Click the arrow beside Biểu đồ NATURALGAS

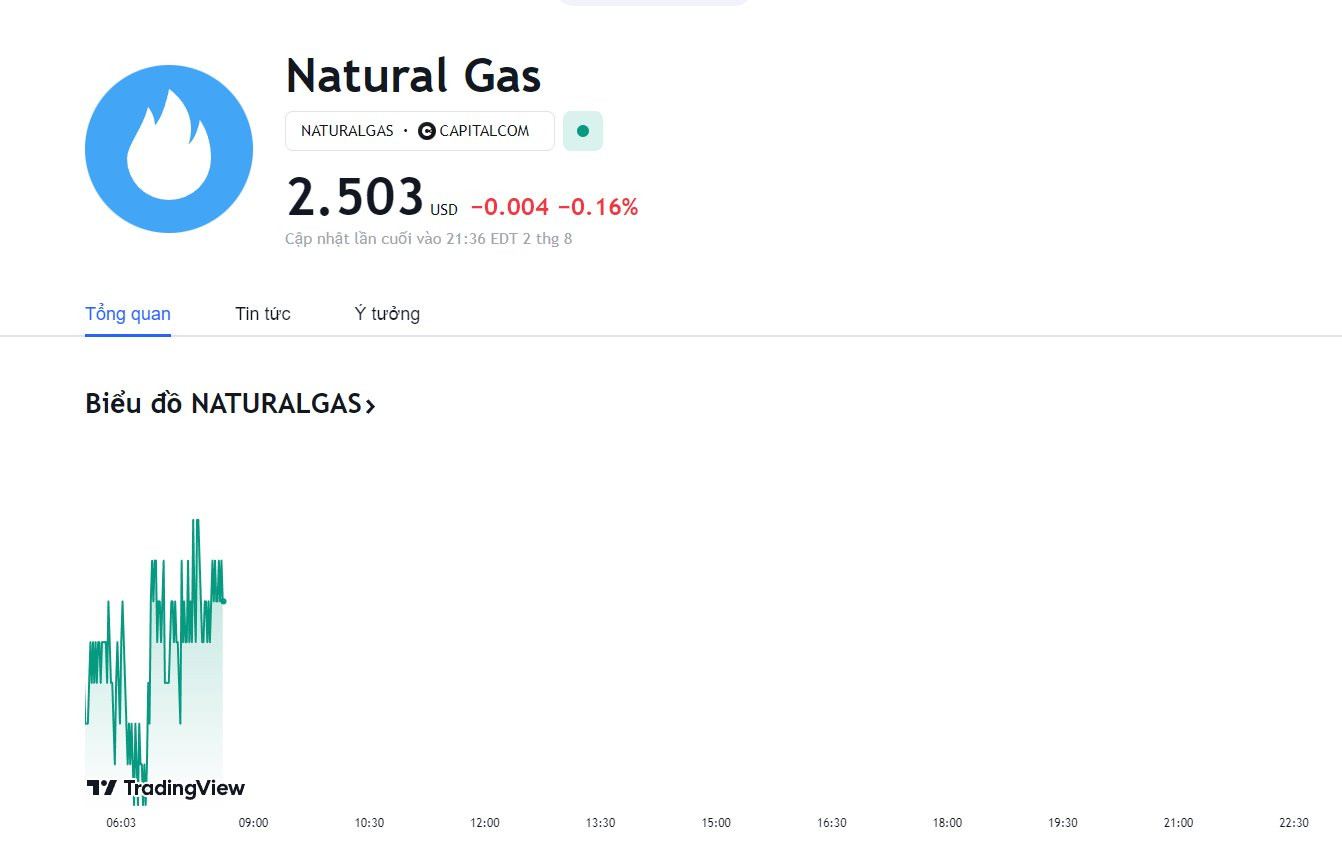[x=370, y=405]
